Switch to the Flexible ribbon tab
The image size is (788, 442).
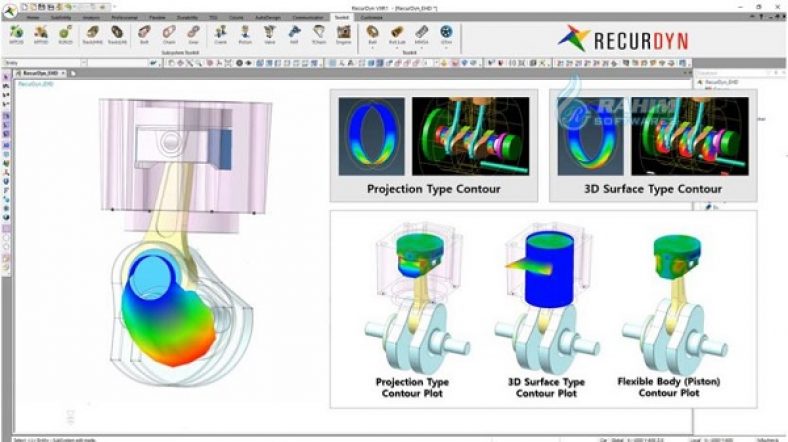tap(157, 18)
